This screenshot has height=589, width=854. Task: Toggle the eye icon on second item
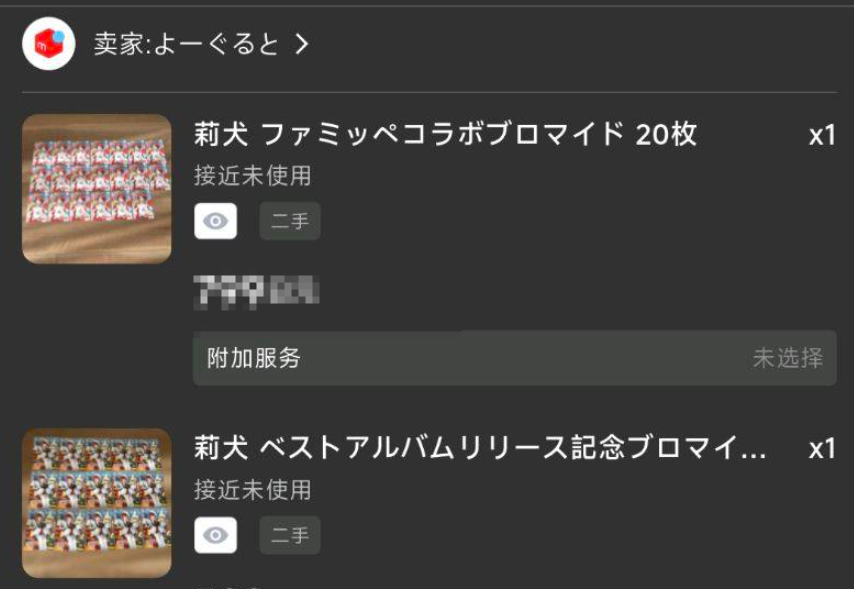point(216,535)
